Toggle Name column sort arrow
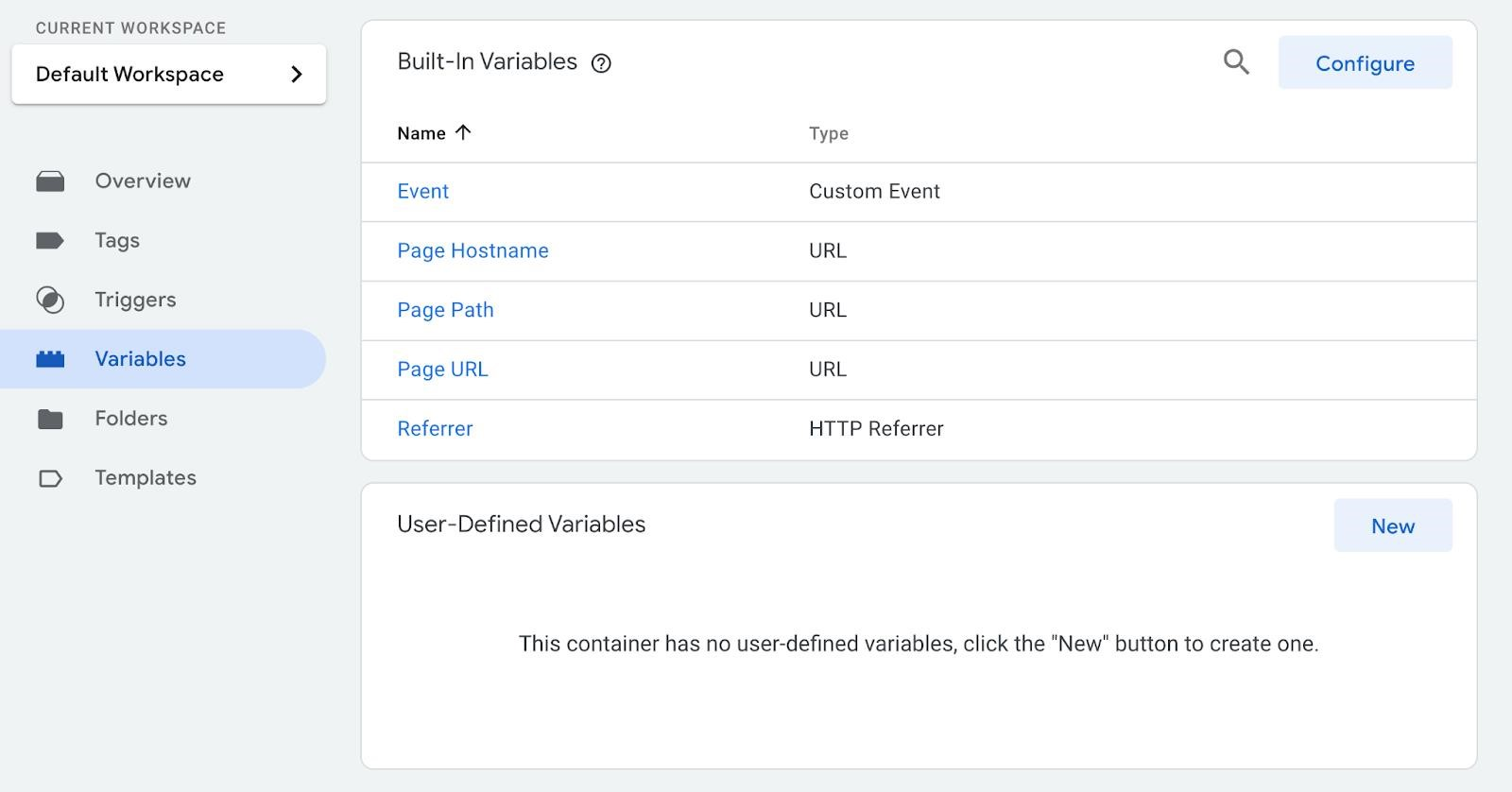The width and height of the screenshot is (1512, 792). pyautogui.click(x=462, y=132)
